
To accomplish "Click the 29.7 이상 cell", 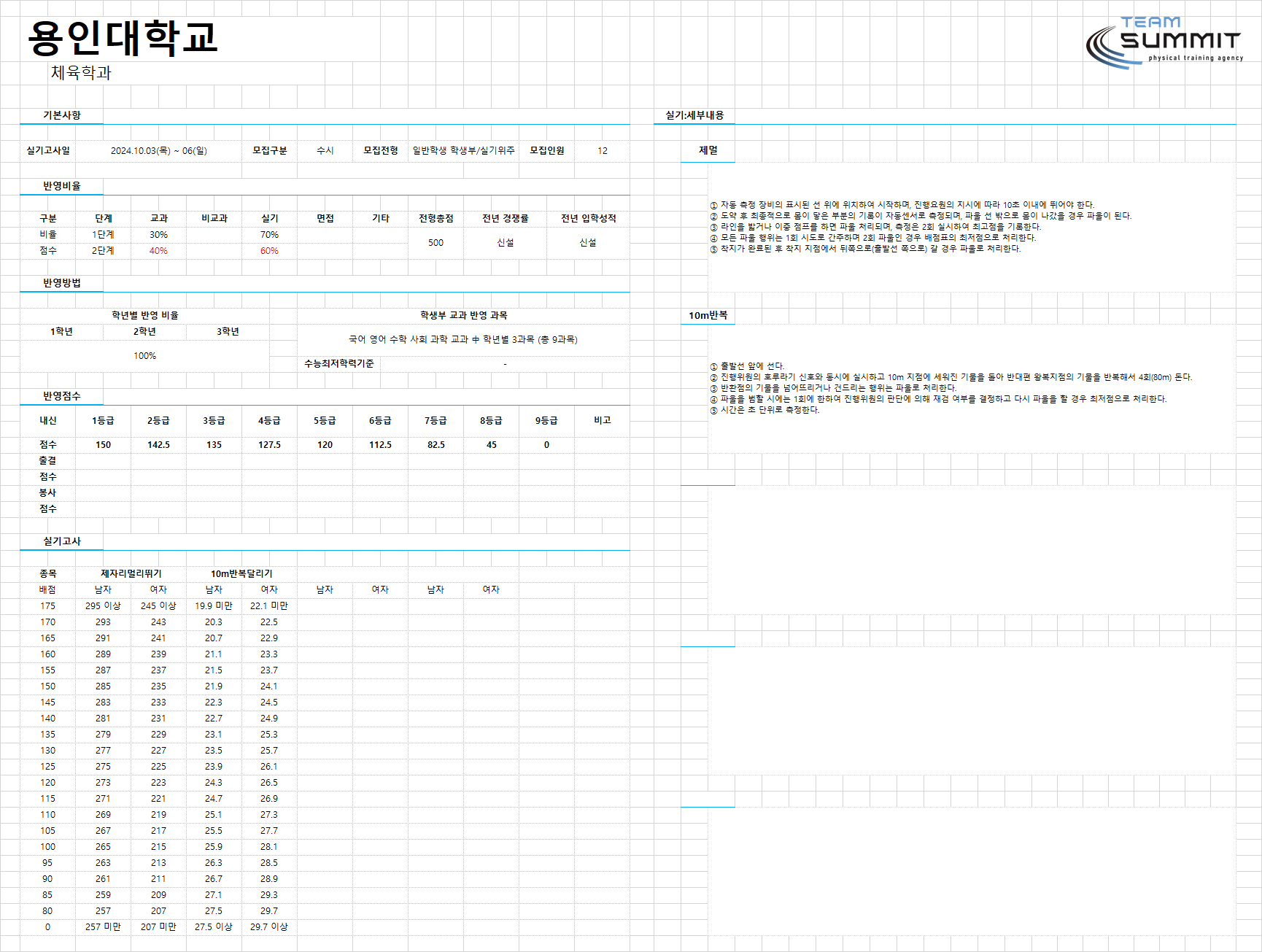I will (x=270, y=926).
